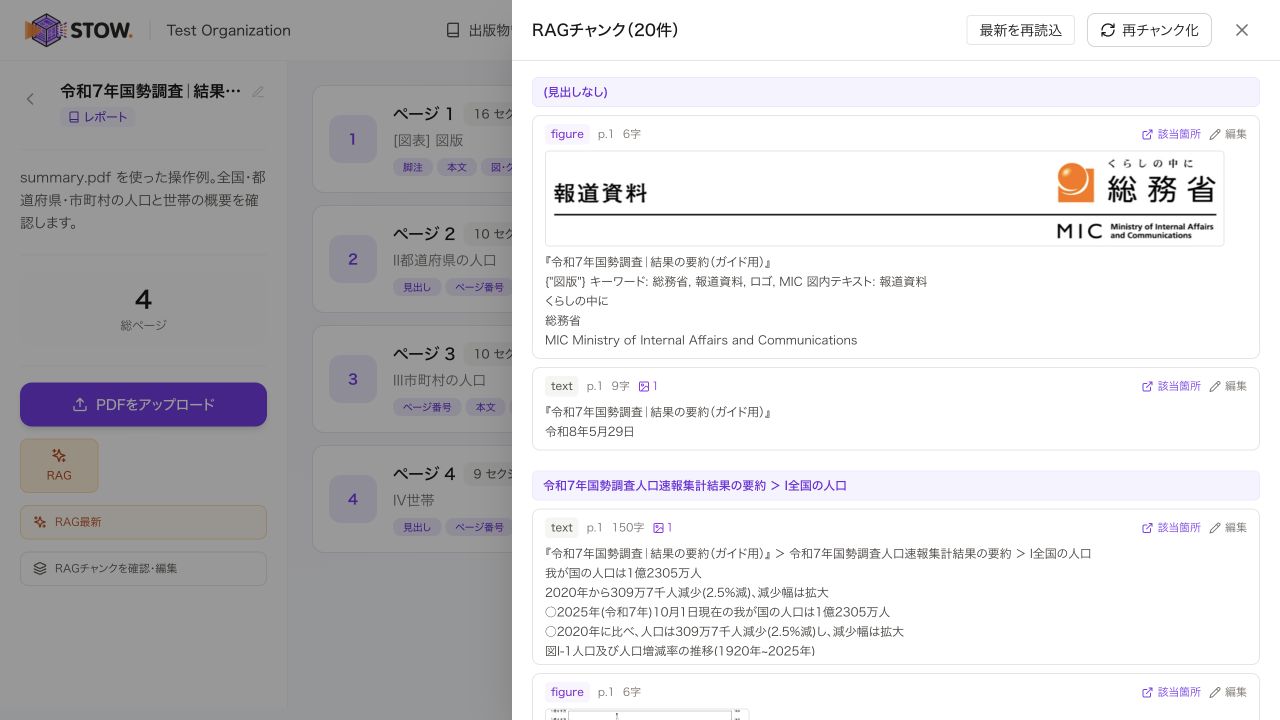Open 該当箇所 for the 報道資料 figure chunk
Screen dimensions: 1280x720
tap(1171, 134)
